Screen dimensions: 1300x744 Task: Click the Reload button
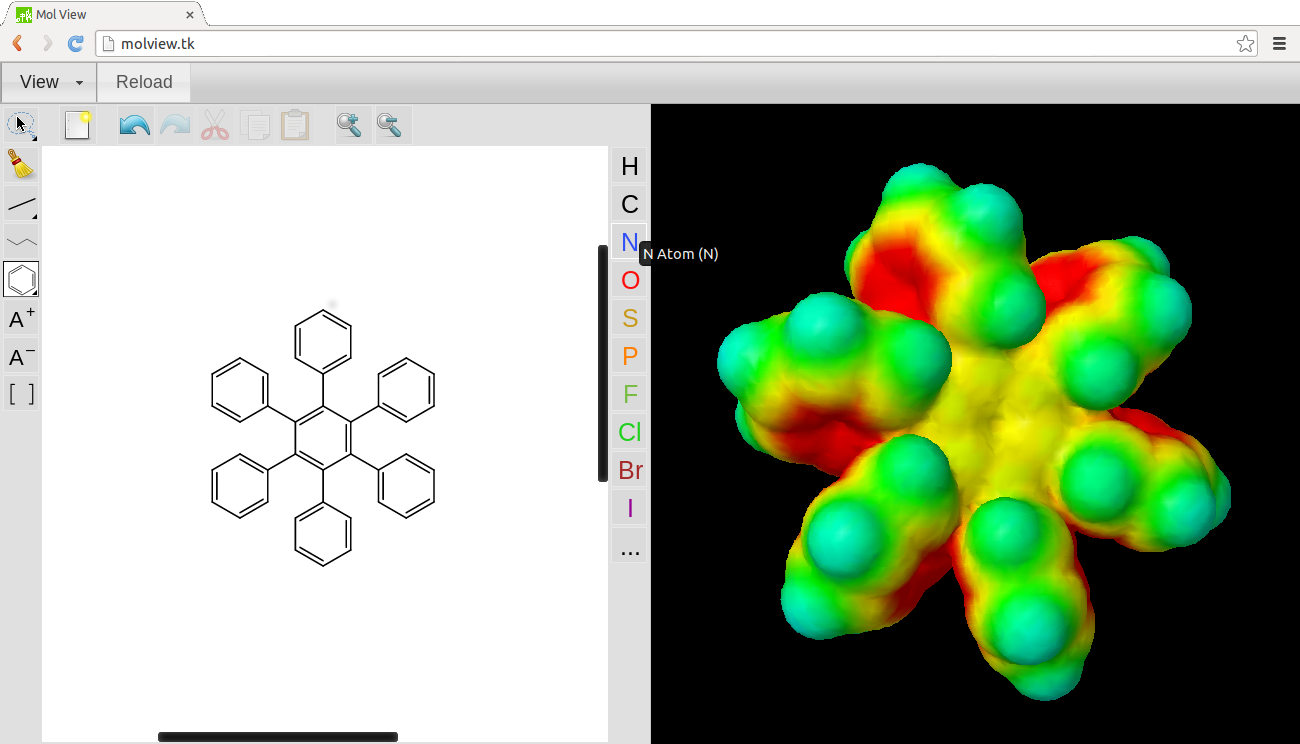tap(144, 82)
